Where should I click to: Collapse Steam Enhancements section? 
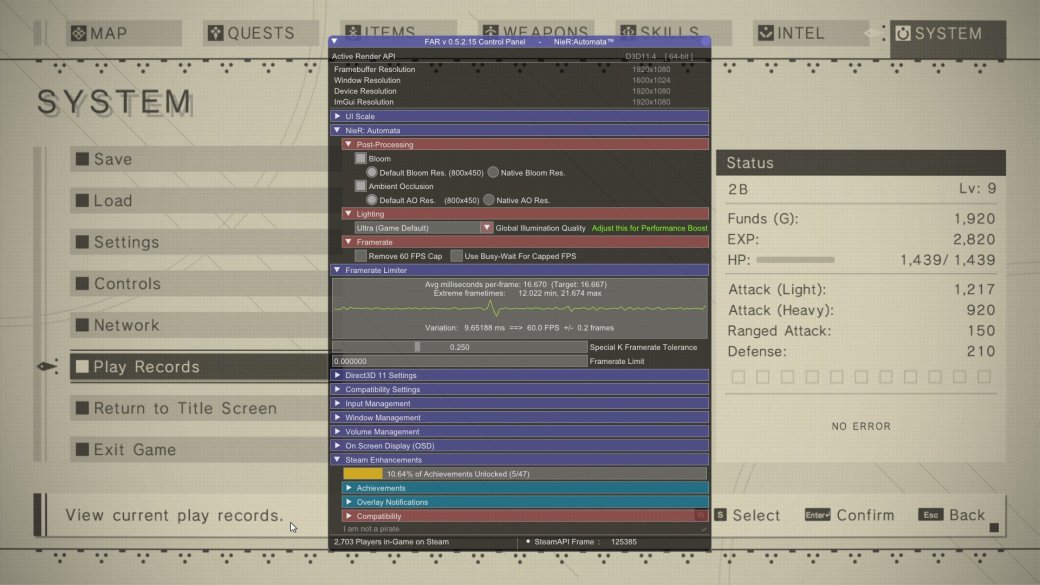pos(519,460)
